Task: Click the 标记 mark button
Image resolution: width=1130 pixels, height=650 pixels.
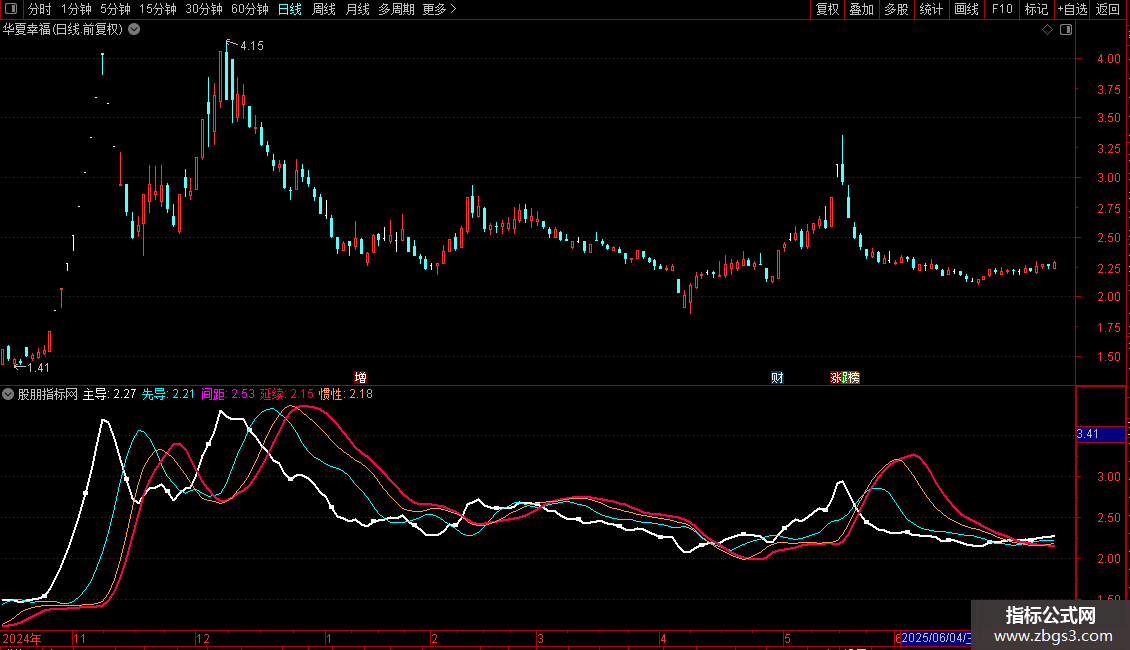Action: [1036, 9]
